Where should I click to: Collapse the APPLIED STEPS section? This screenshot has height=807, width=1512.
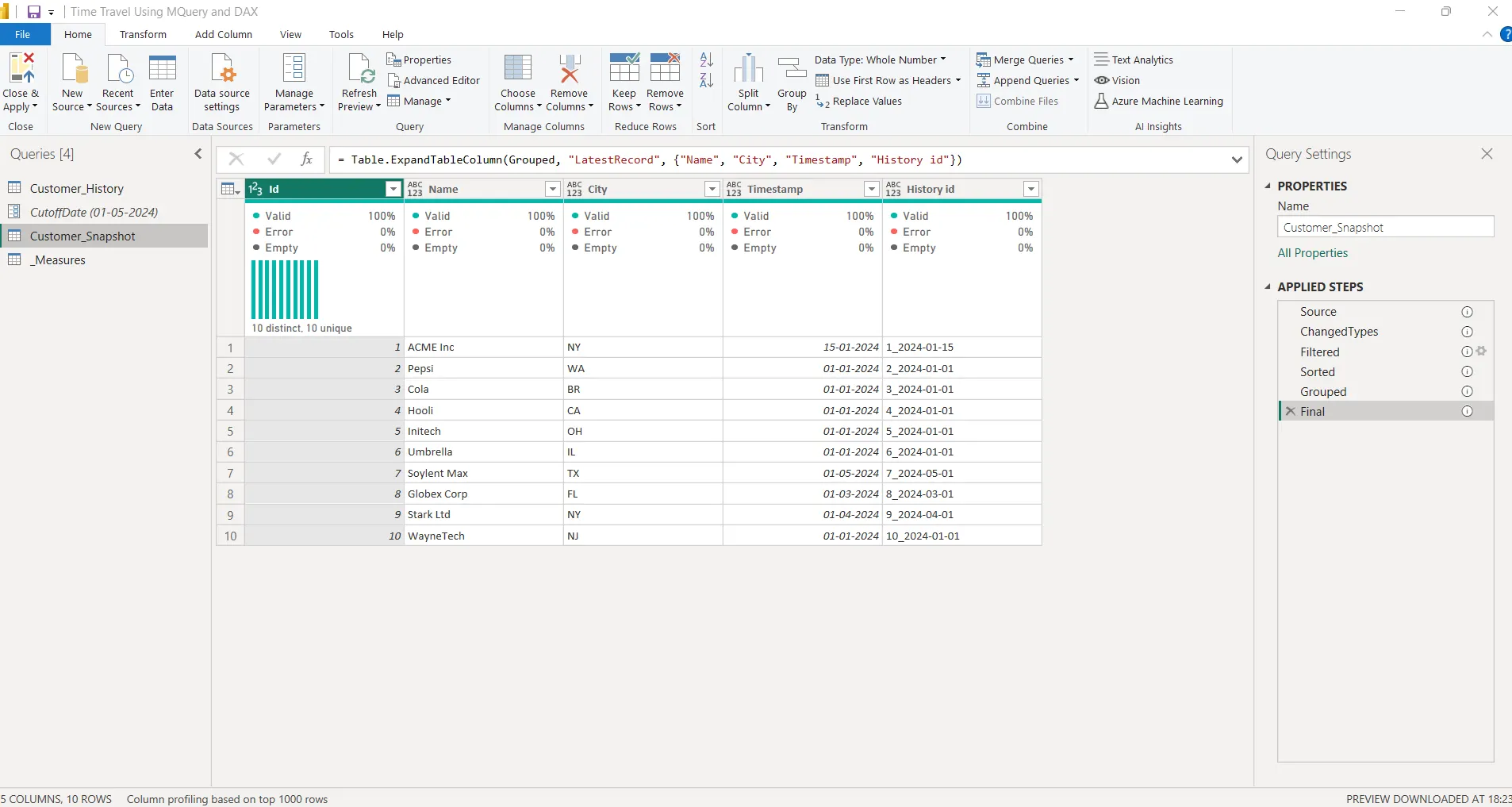1269,286
